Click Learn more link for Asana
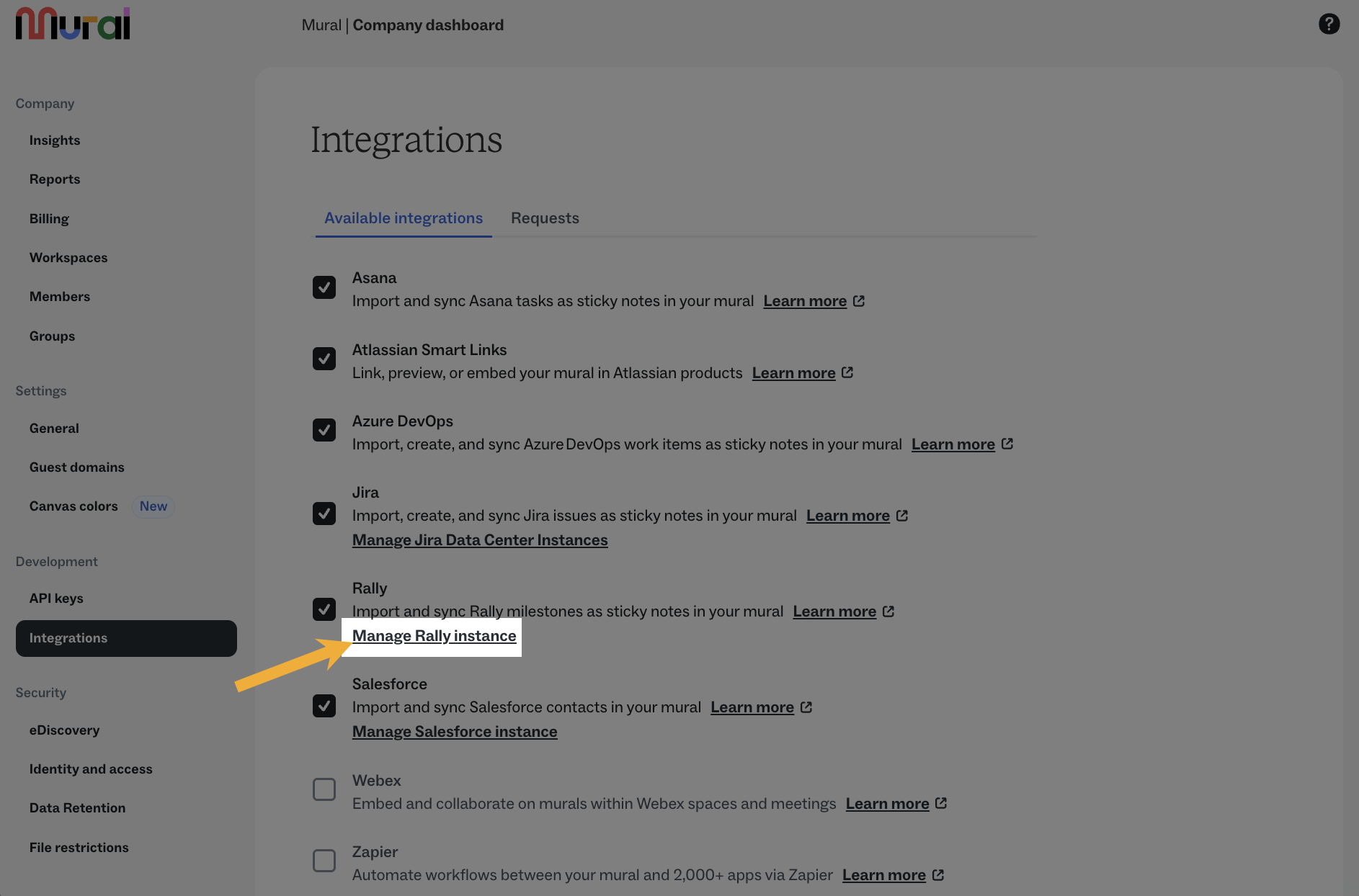This screenshot has width=1359, height=896. pyautogui.click(x=805, y=301)
